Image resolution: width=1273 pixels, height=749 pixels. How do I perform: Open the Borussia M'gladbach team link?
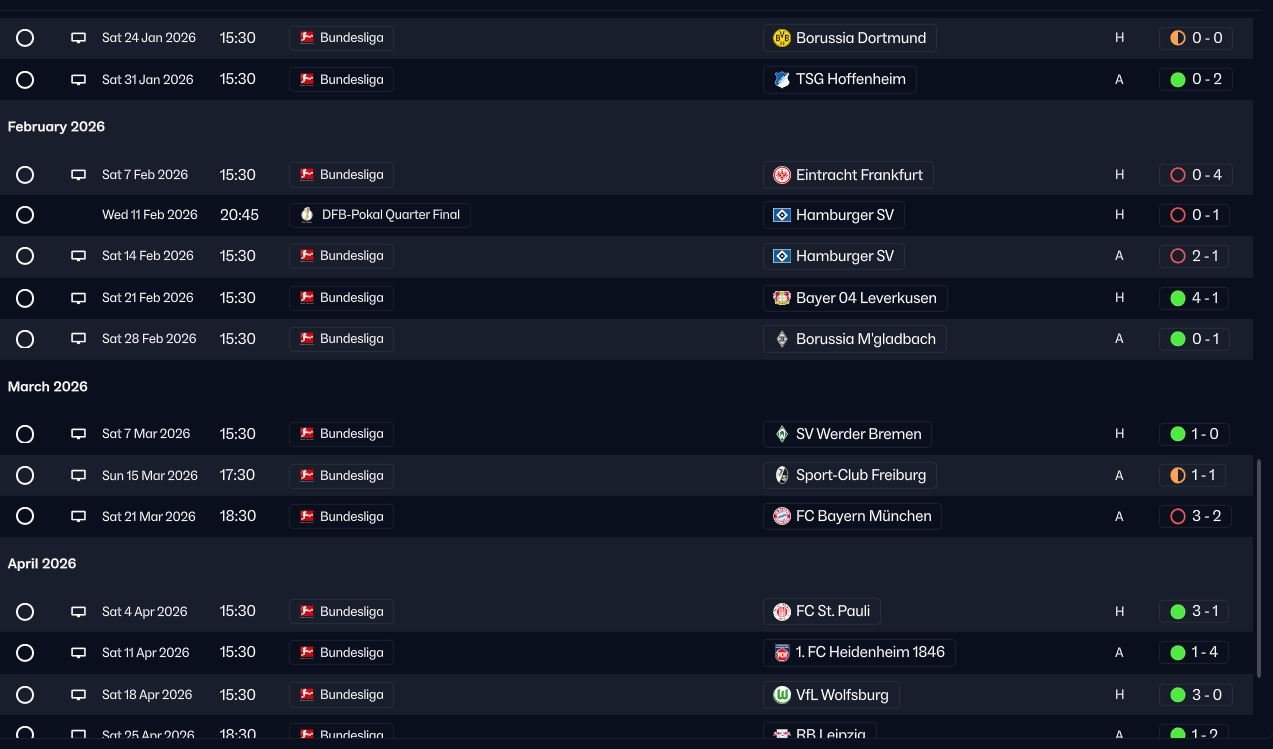click(865, 339)
